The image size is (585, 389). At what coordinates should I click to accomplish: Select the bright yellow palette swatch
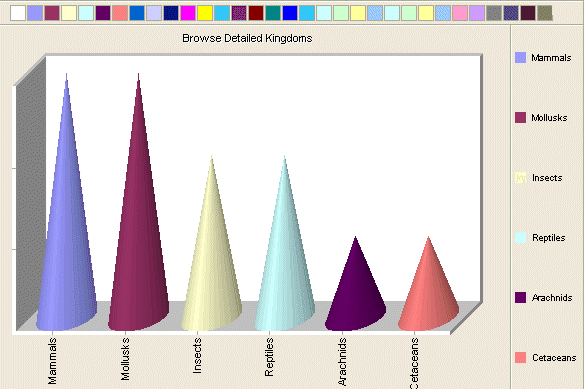tap(205, 13)
